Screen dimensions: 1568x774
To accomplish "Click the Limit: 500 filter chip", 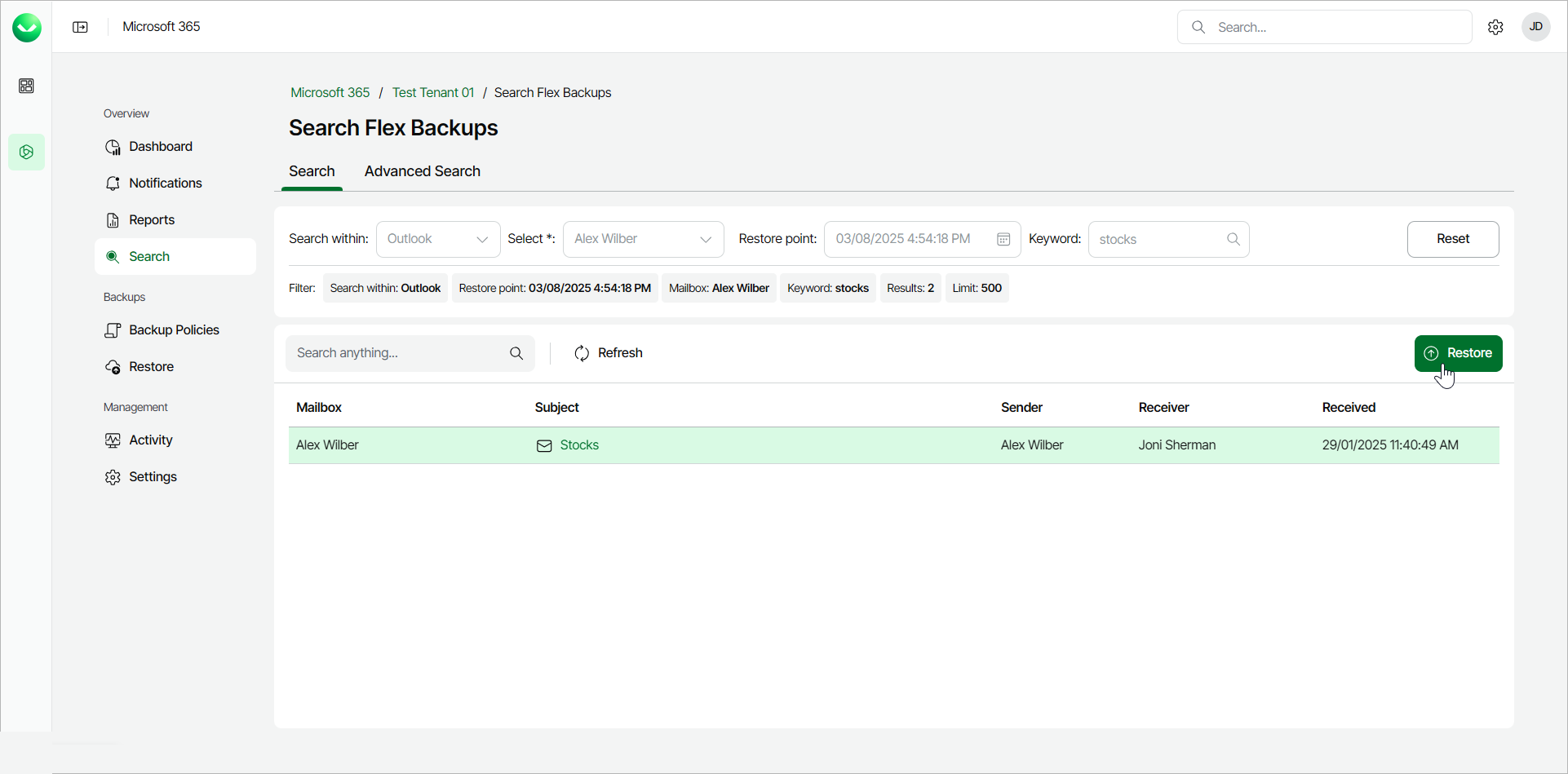I will click(x=977, y=288).
